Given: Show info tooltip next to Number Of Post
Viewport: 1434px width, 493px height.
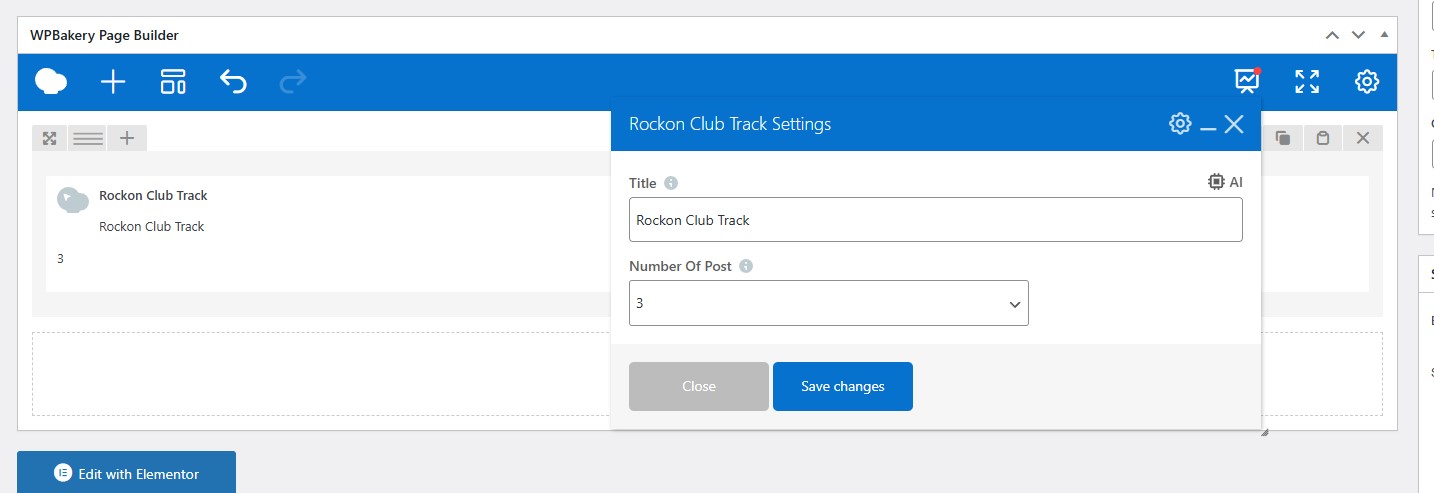Looking at the screenshot, I should (746, 266).
